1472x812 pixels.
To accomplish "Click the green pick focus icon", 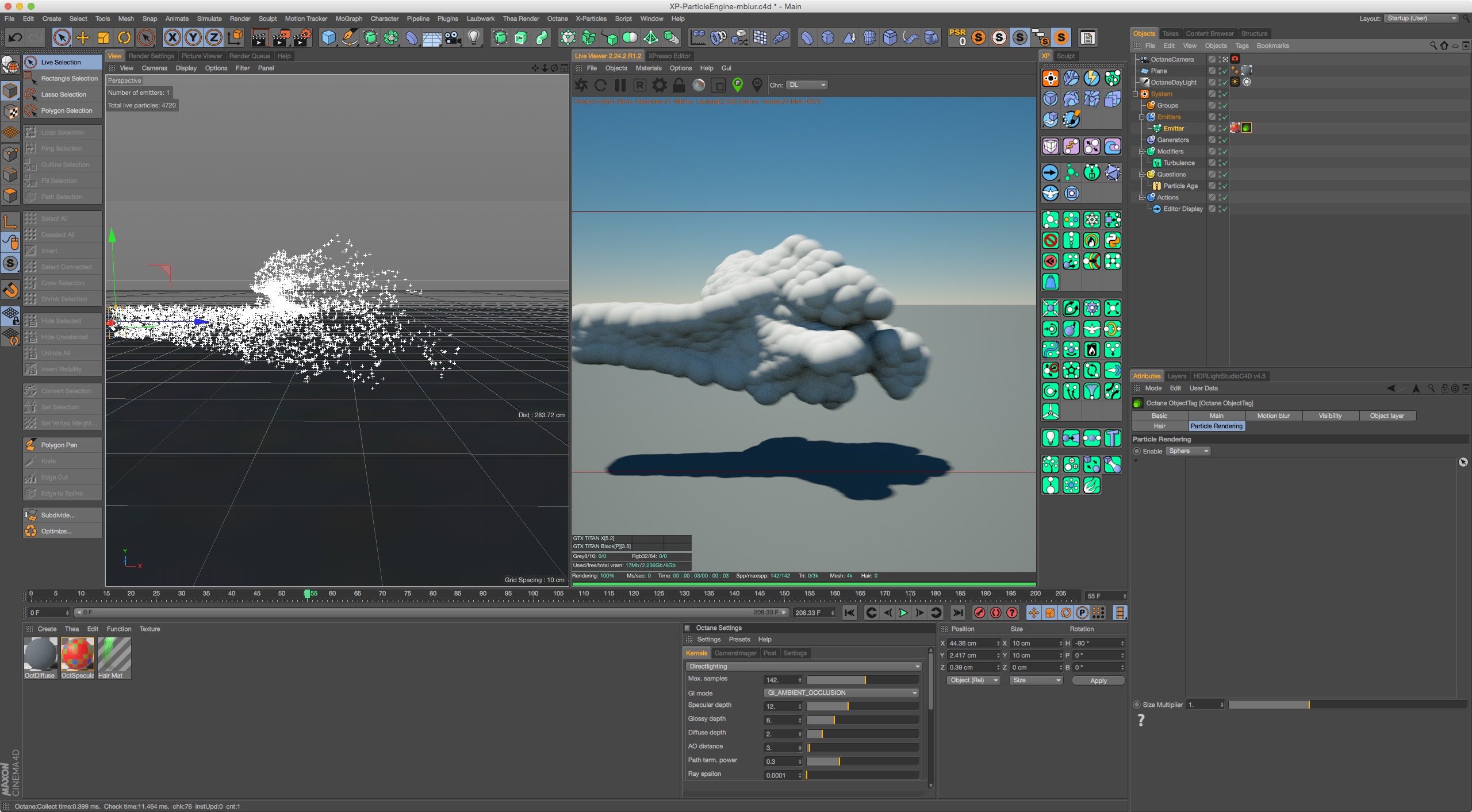I will point(738,85).
